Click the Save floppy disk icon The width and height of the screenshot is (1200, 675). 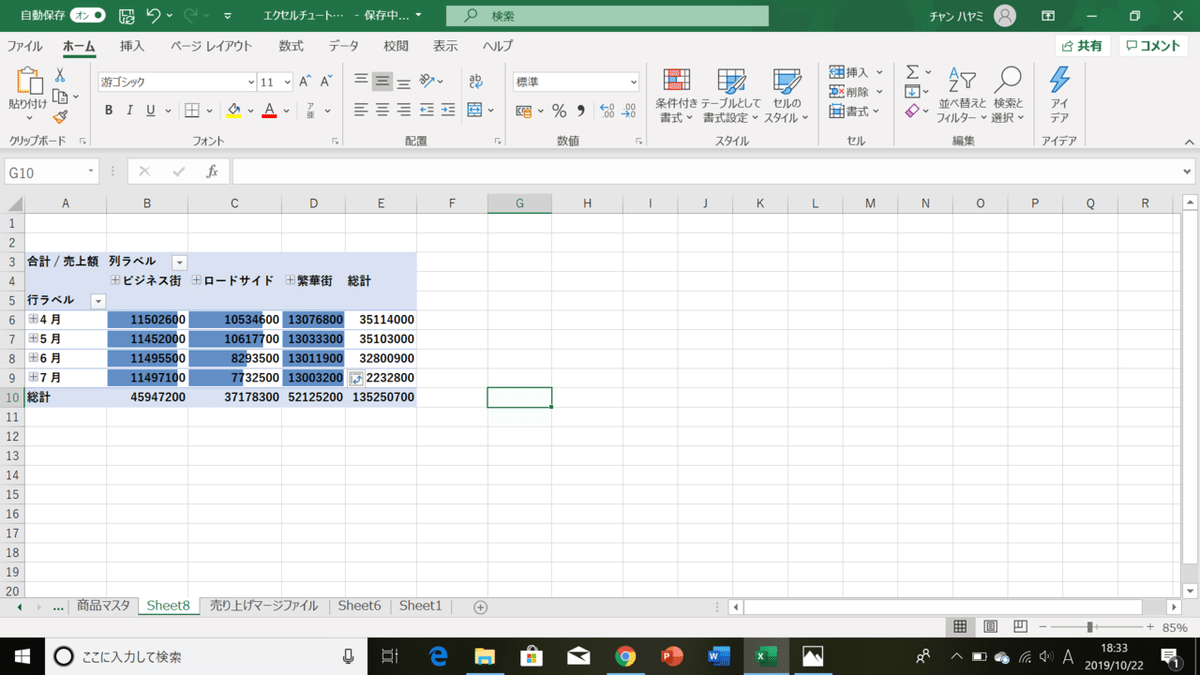pyautogui.click(x=126, y=16)
